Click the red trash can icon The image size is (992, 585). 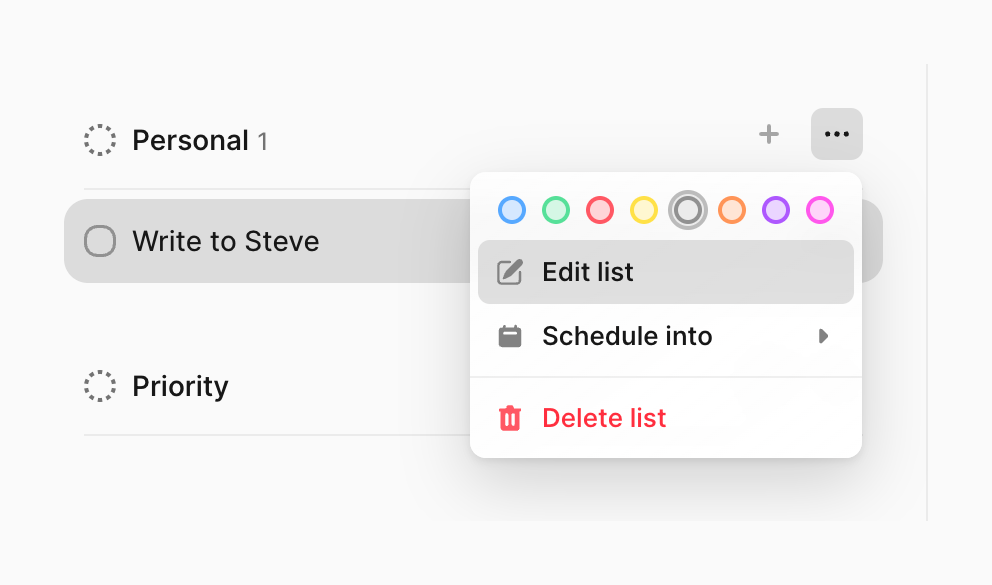tap(510, 418)
